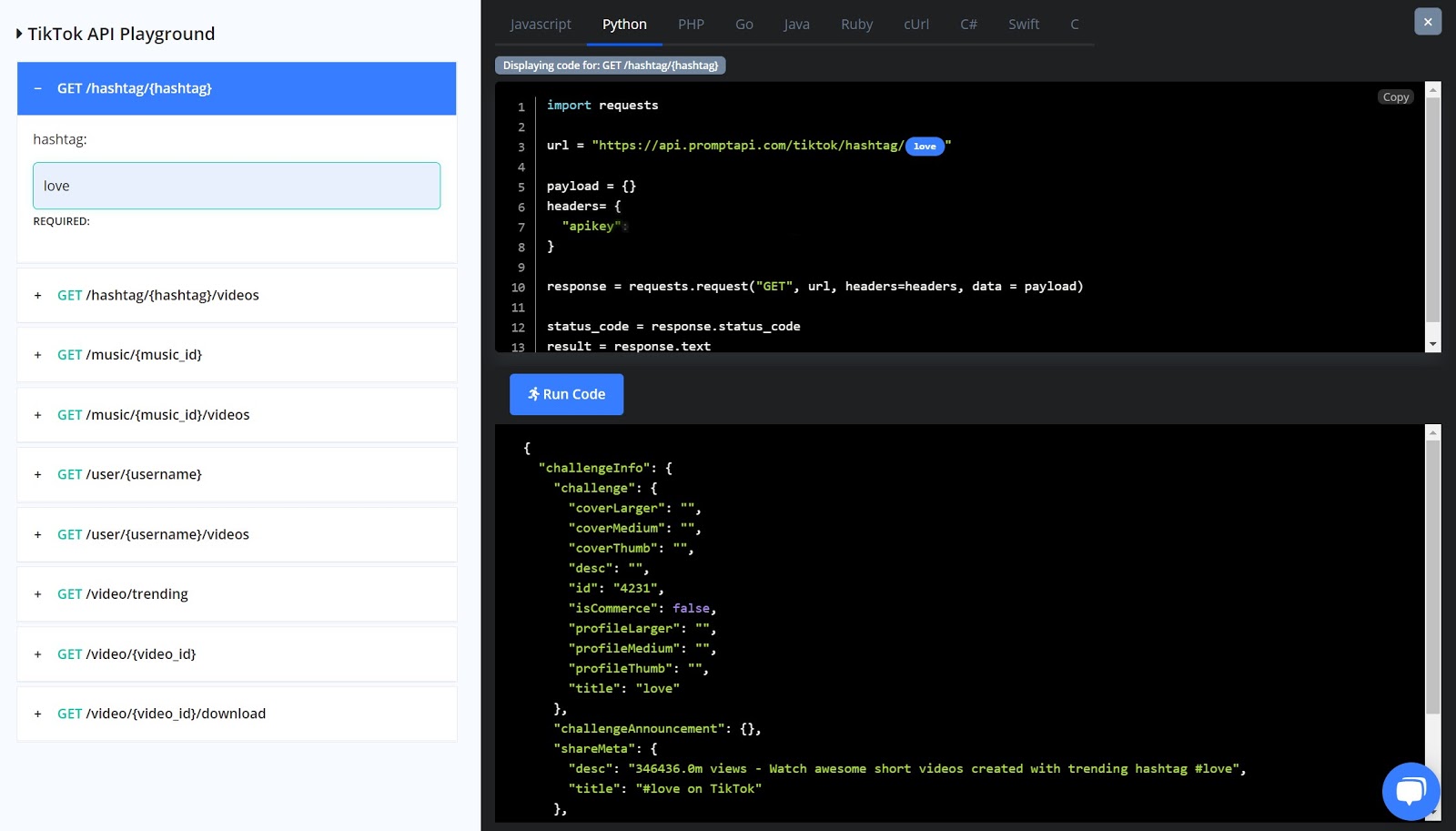The image size is (1456, 831).
Task: Click the "id": "4231" response line
Action: point(616,588)
